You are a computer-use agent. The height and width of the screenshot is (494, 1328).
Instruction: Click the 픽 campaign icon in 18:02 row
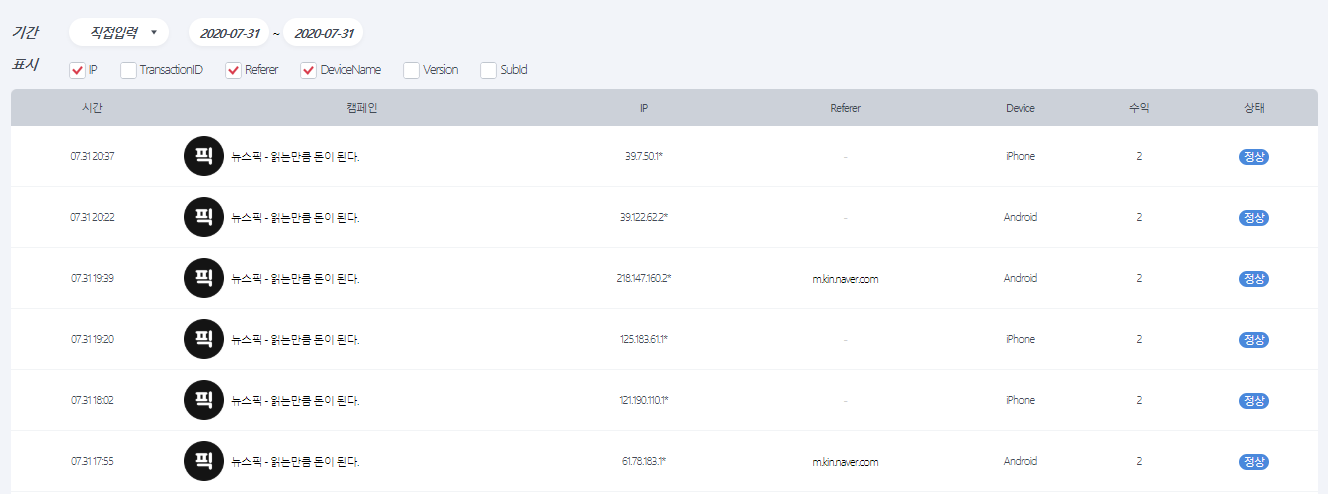coord(204,400)
